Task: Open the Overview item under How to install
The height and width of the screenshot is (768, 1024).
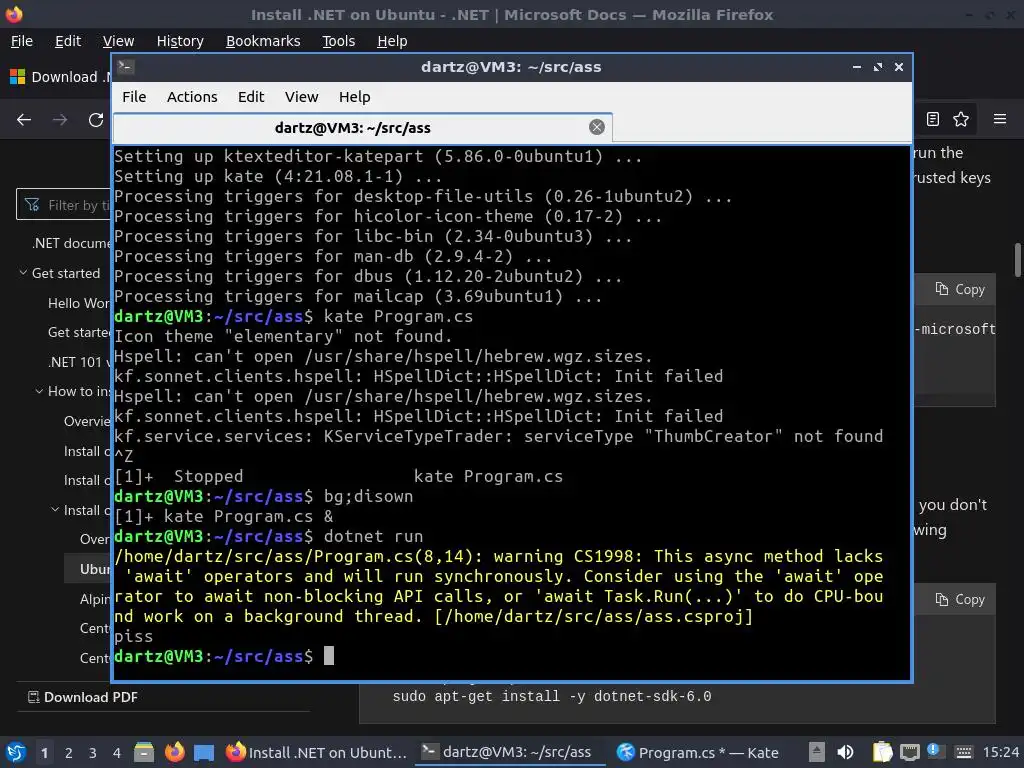Action: [x=88, y=421]
